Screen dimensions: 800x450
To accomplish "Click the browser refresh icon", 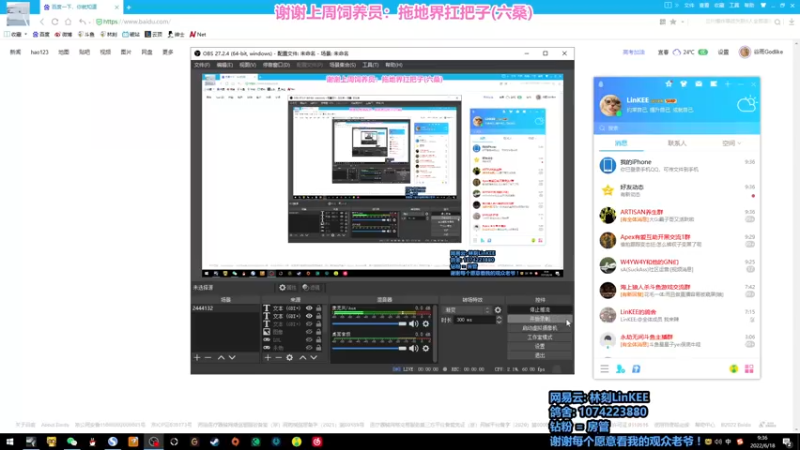I will pyautogui.click(x=55, y=21).
